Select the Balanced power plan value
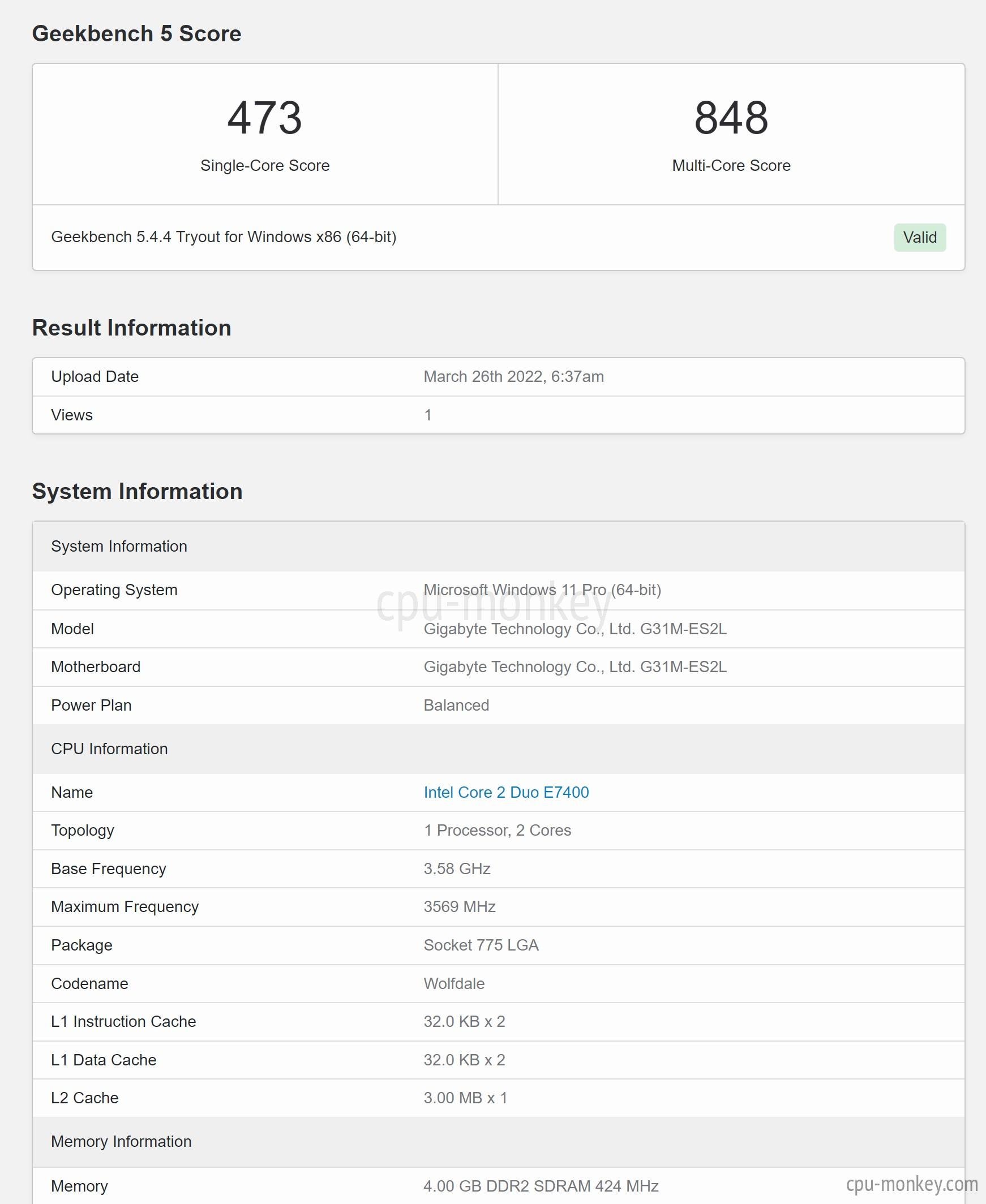The height and width of the screenshot is (1204, 986). coord(456,705)
